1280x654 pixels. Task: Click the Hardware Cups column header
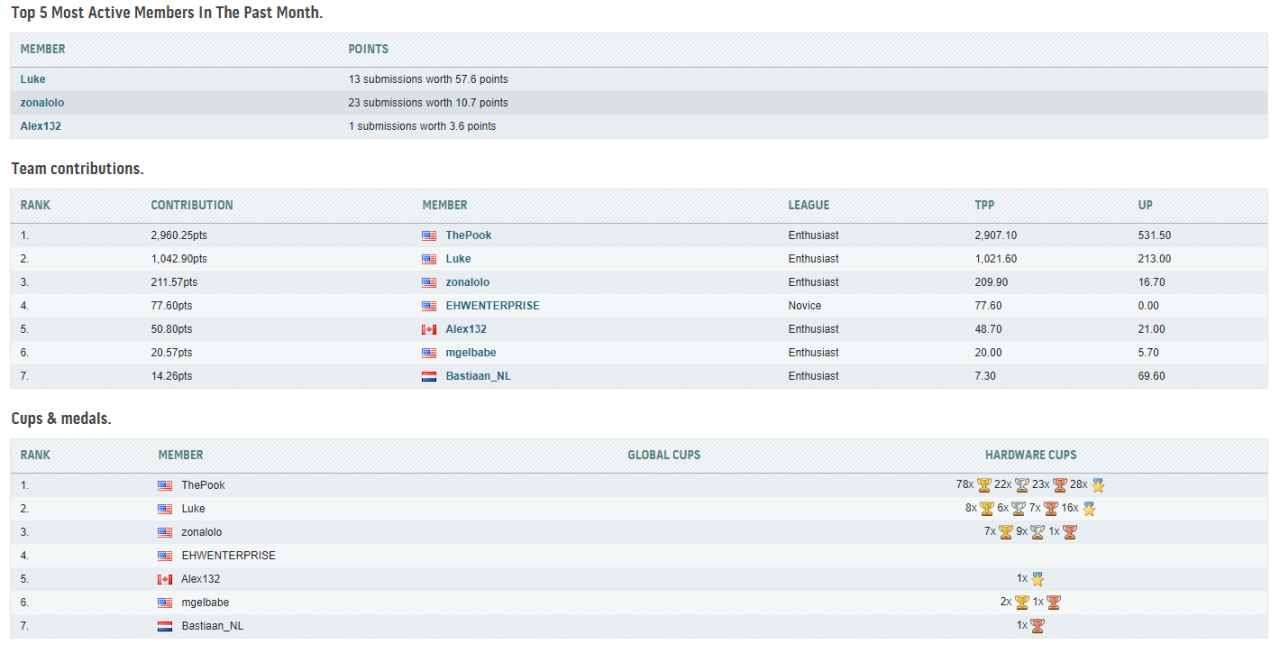click(x=1030, y=455)
